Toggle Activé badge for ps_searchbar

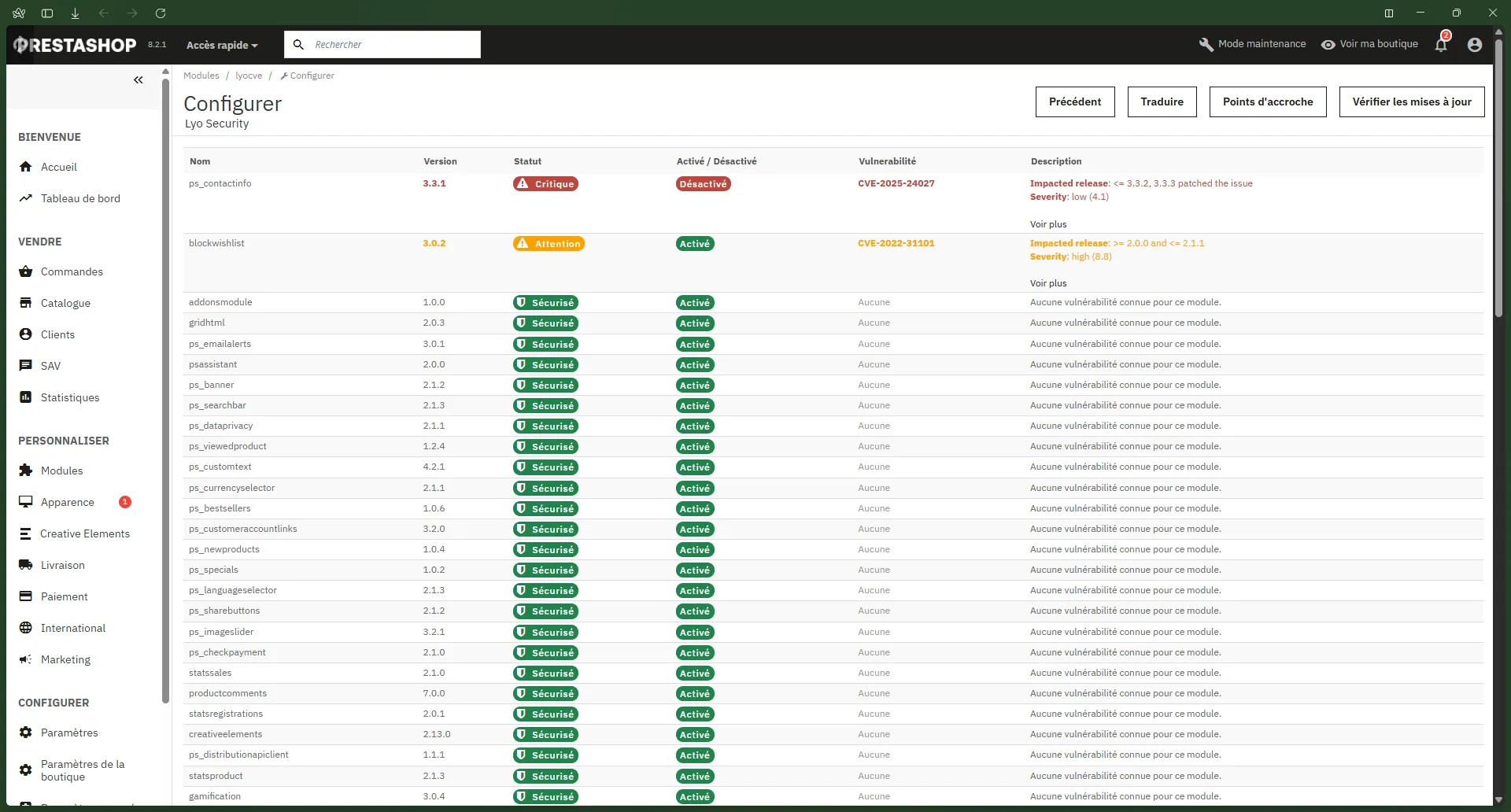(695, 406)
